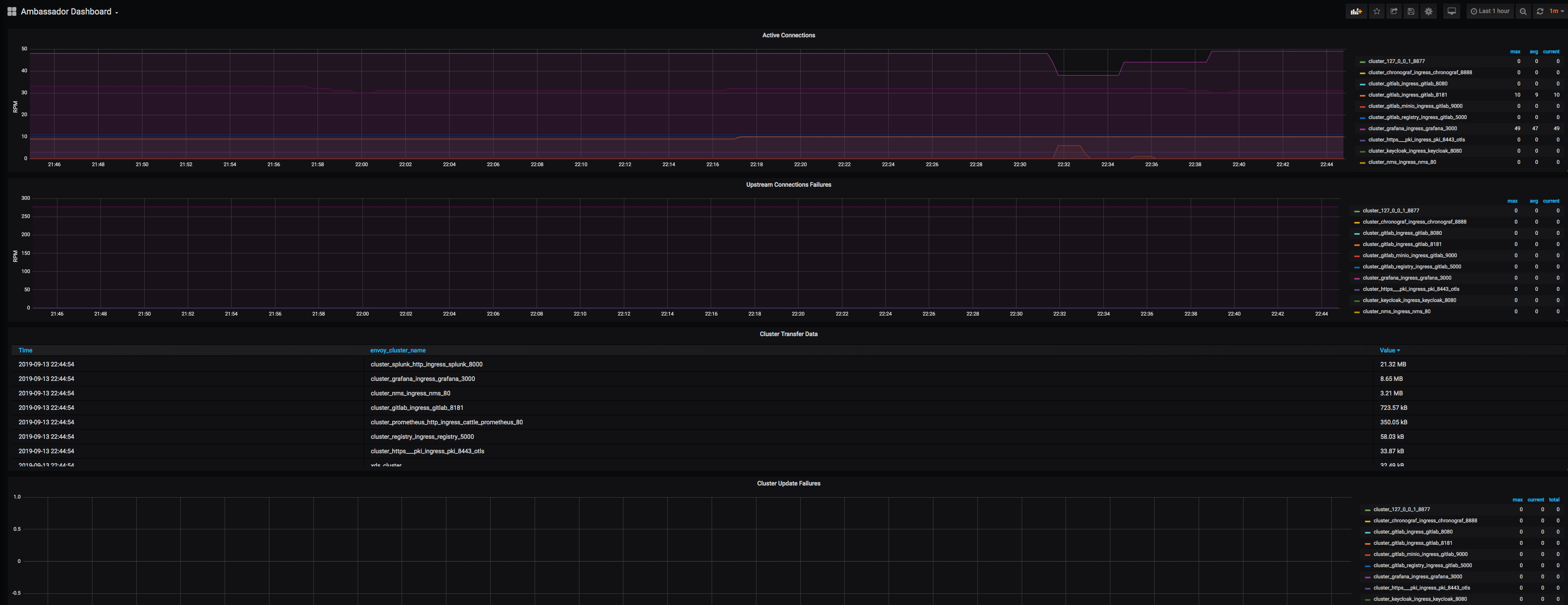The image size is (1568, 605).
Task: Open dashboard settings gear
Action: tap(1428, 11)
